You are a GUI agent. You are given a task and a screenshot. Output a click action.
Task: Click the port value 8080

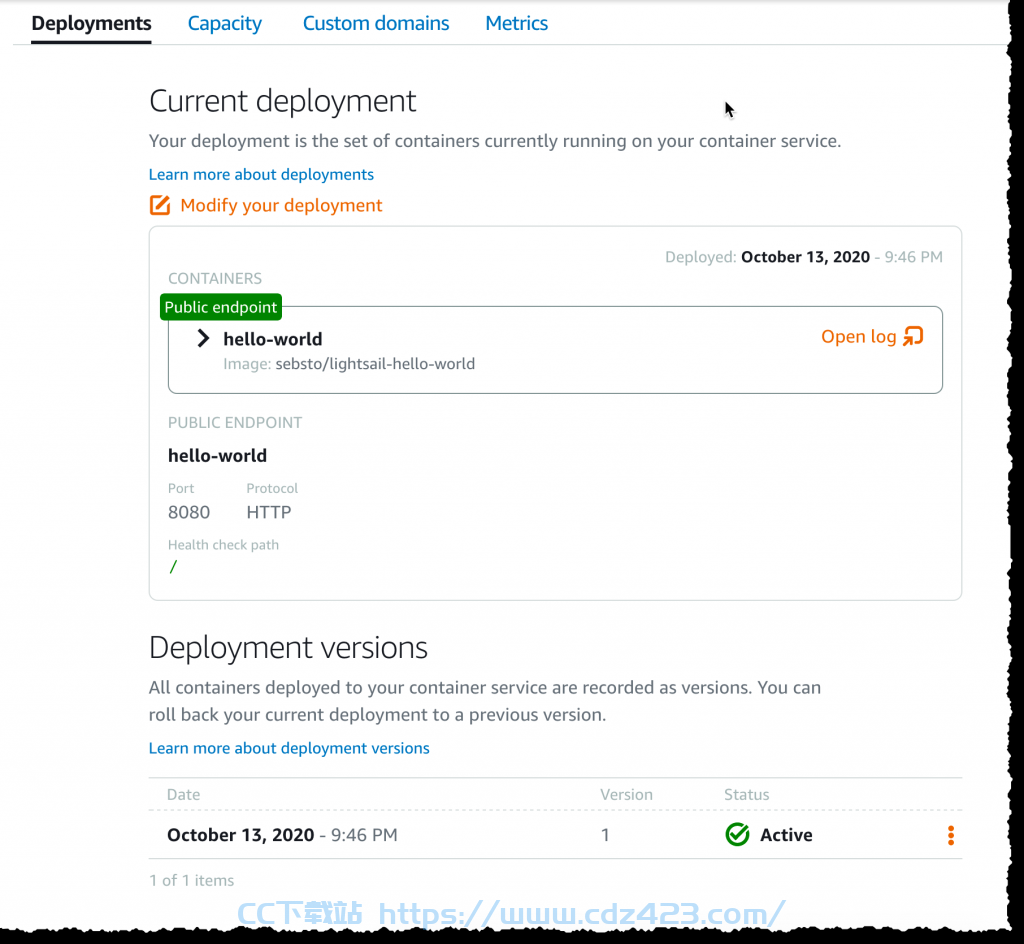[x=189, y=512]
